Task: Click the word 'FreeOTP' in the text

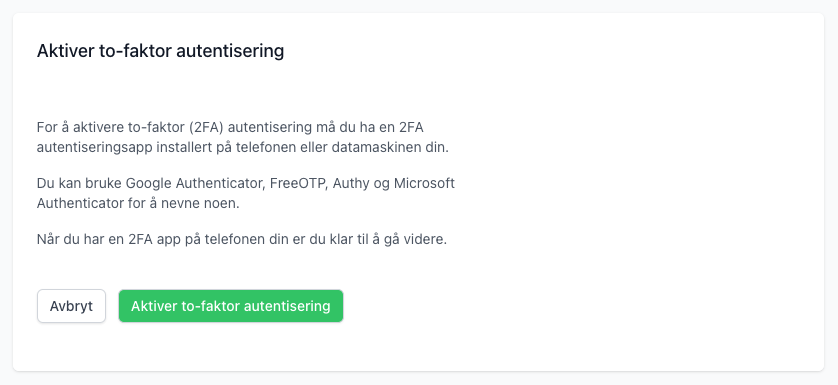Action: pyautogui.click(x=299, y=183)
